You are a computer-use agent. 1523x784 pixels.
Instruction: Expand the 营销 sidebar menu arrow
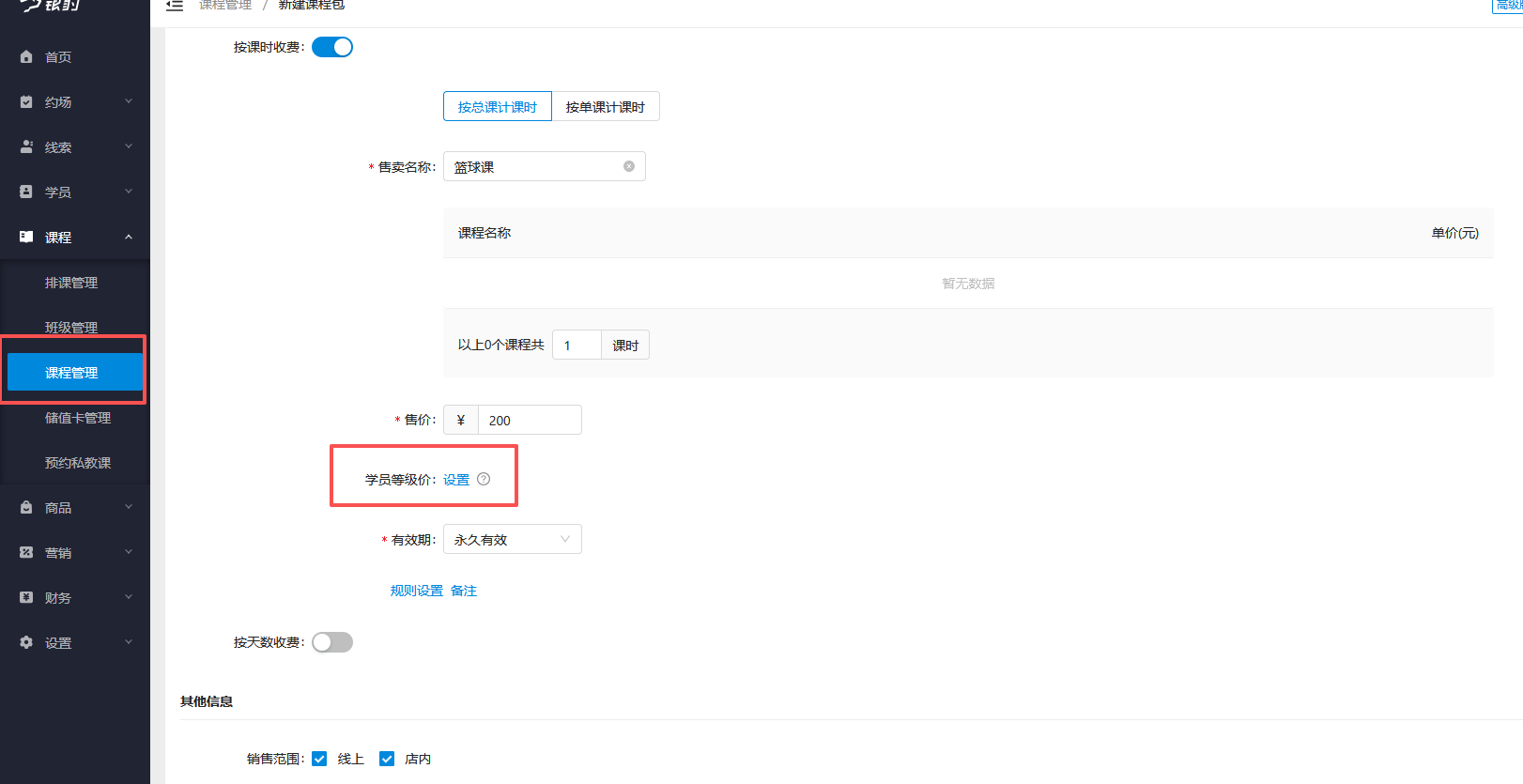pyautogui.click(x=129, y=552)
